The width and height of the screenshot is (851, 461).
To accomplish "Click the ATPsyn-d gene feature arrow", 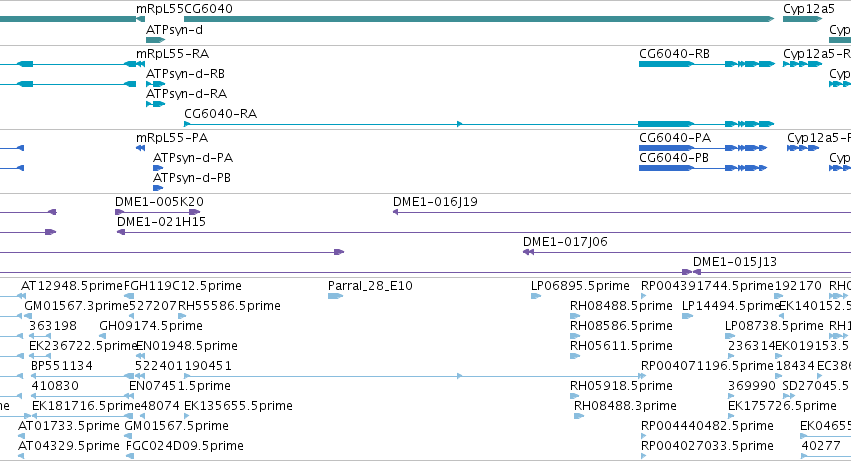I will 155,40.
